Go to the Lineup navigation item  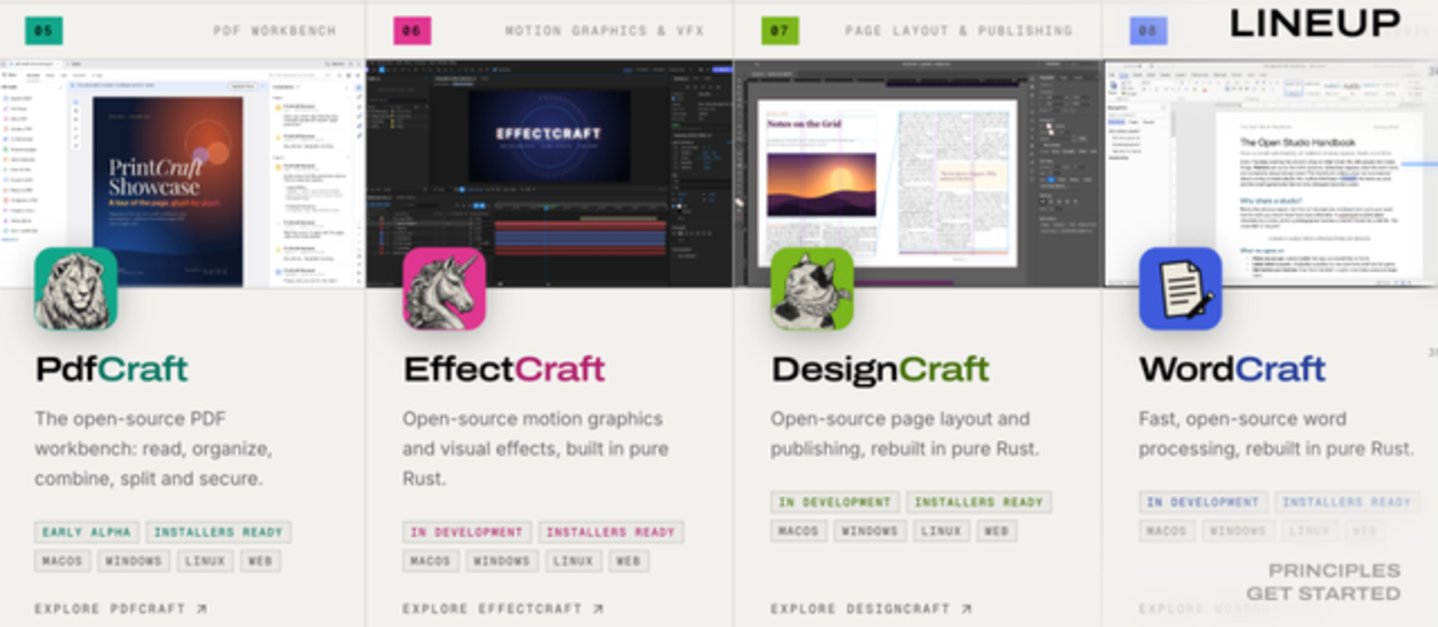pyautogui.click(x=1315, y=23)
